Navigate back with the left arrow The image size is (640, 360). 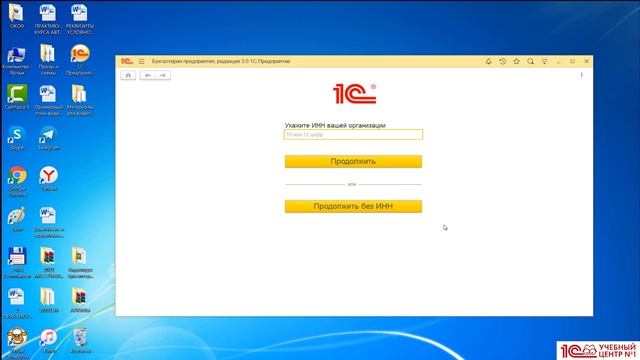(x=148, y=75)
